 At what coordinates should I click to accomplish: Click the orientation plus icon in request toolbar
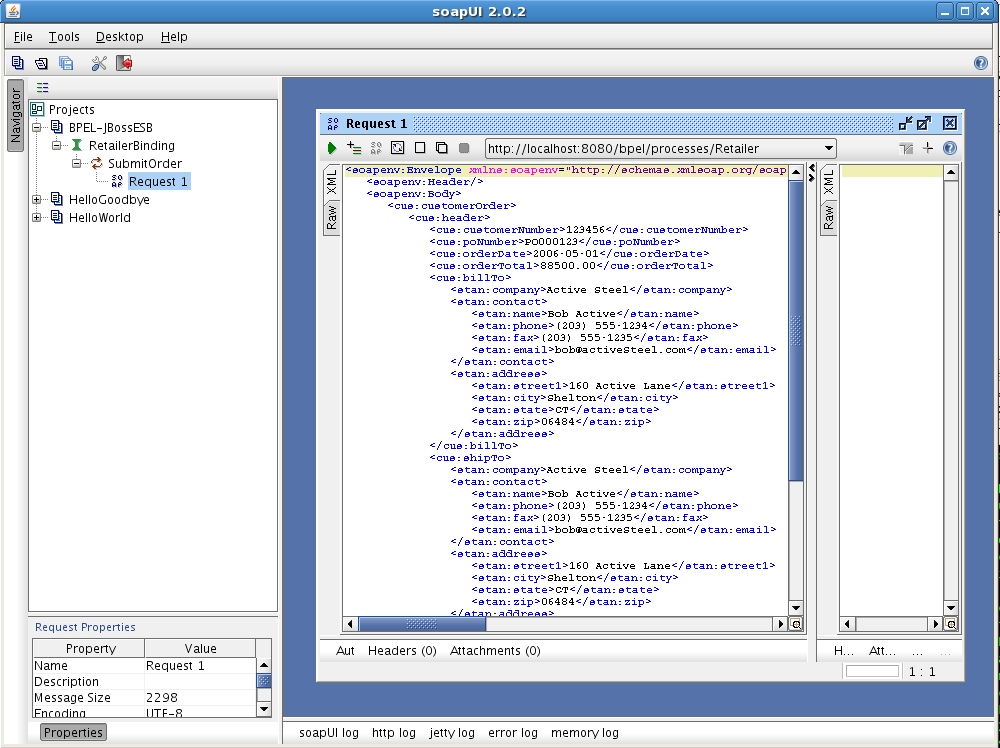coord(928,148)
